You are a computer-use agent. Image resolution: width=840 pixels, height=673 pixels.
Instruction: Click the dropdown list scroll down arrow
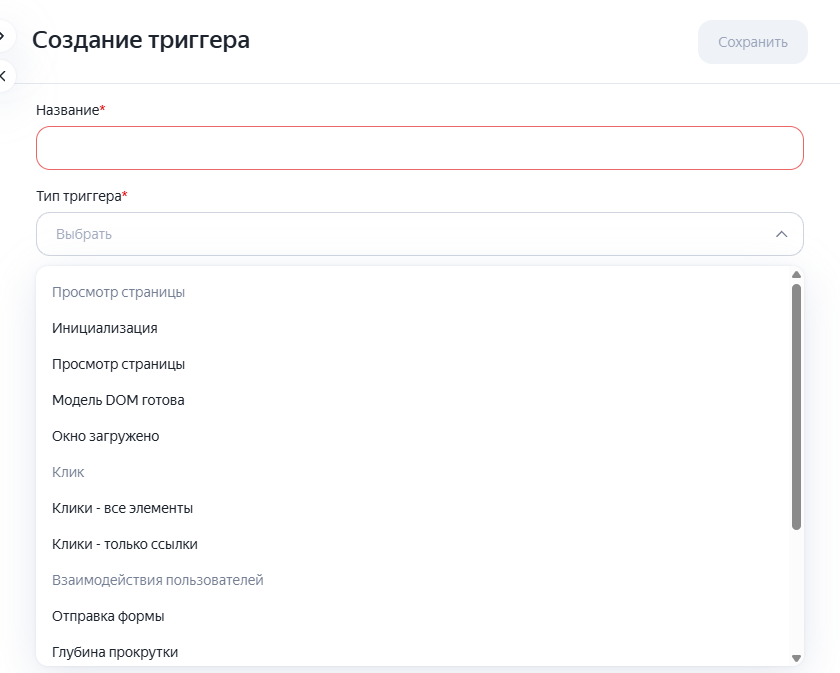point(796,658)
